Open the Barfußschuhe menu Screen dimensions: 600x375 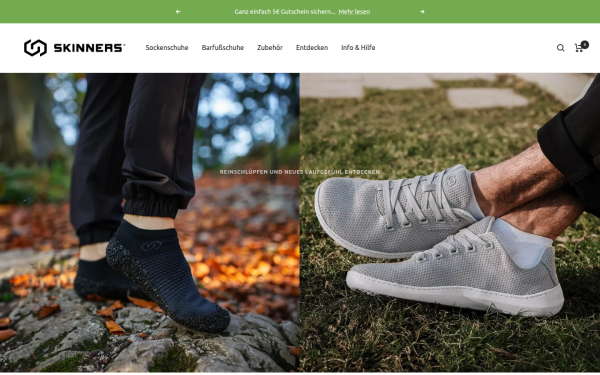(x=223, y=47)
